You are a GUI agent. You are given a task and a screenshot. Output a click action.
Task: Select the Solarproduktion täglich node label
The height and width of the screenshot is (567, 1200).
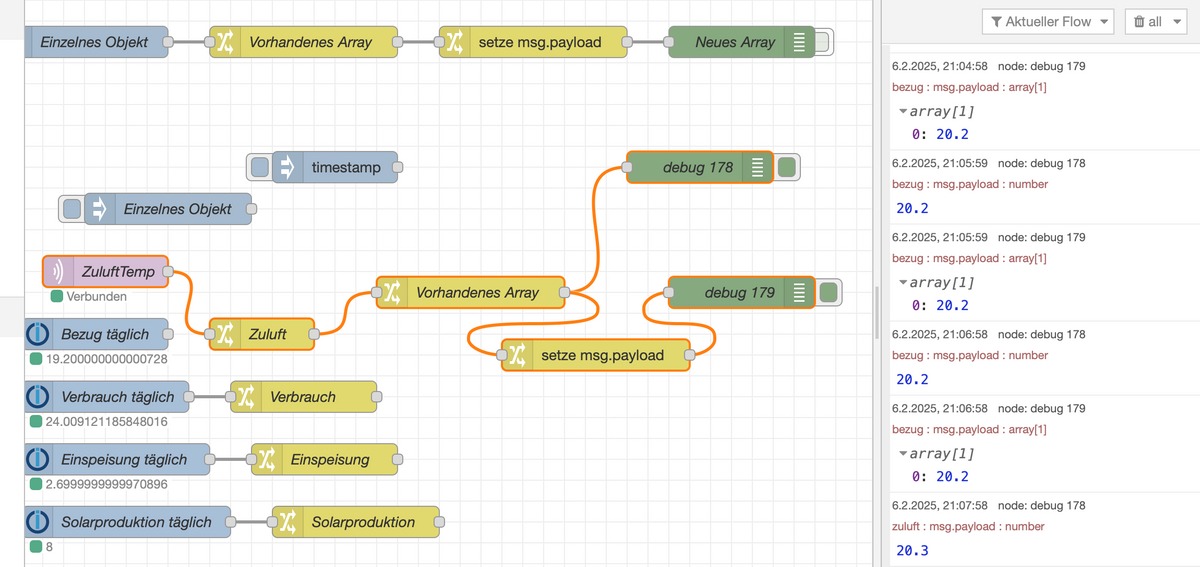[136, 522]
